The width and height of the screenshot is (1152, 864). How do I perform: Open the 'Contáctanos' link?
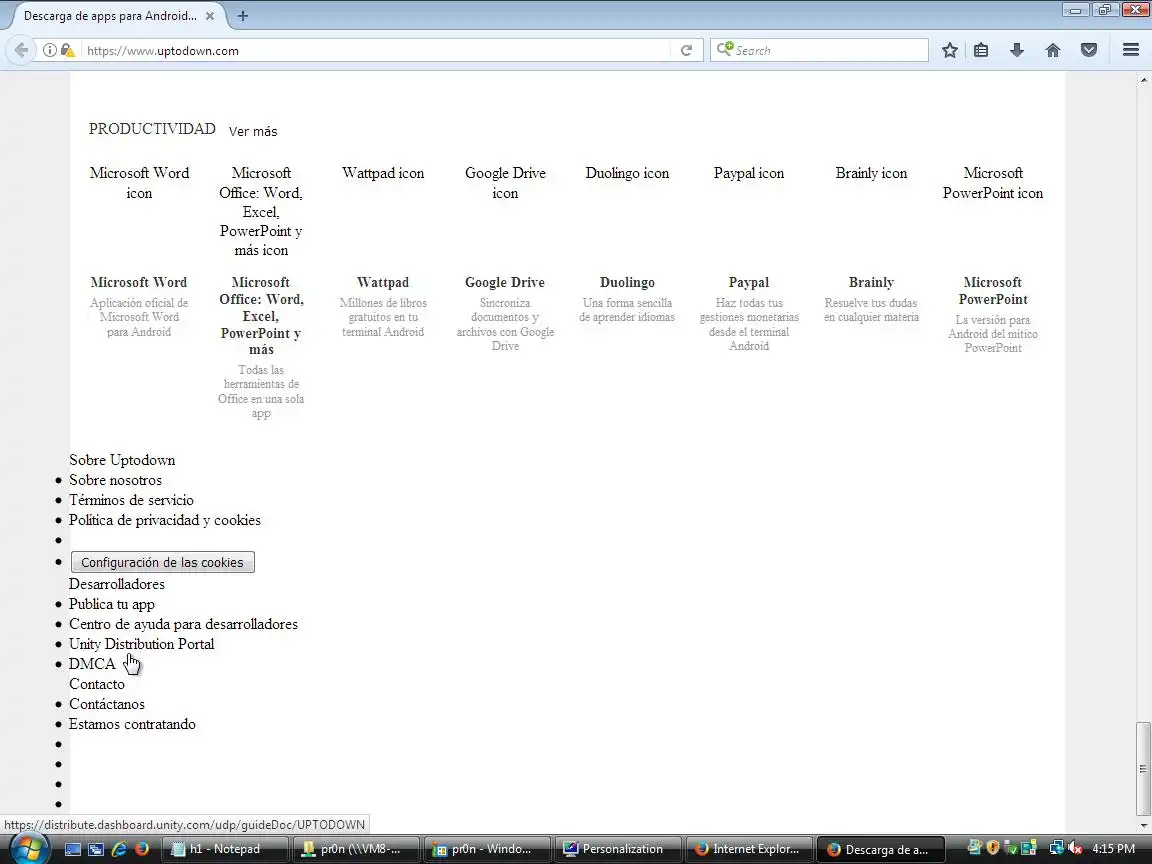point(107,704)
